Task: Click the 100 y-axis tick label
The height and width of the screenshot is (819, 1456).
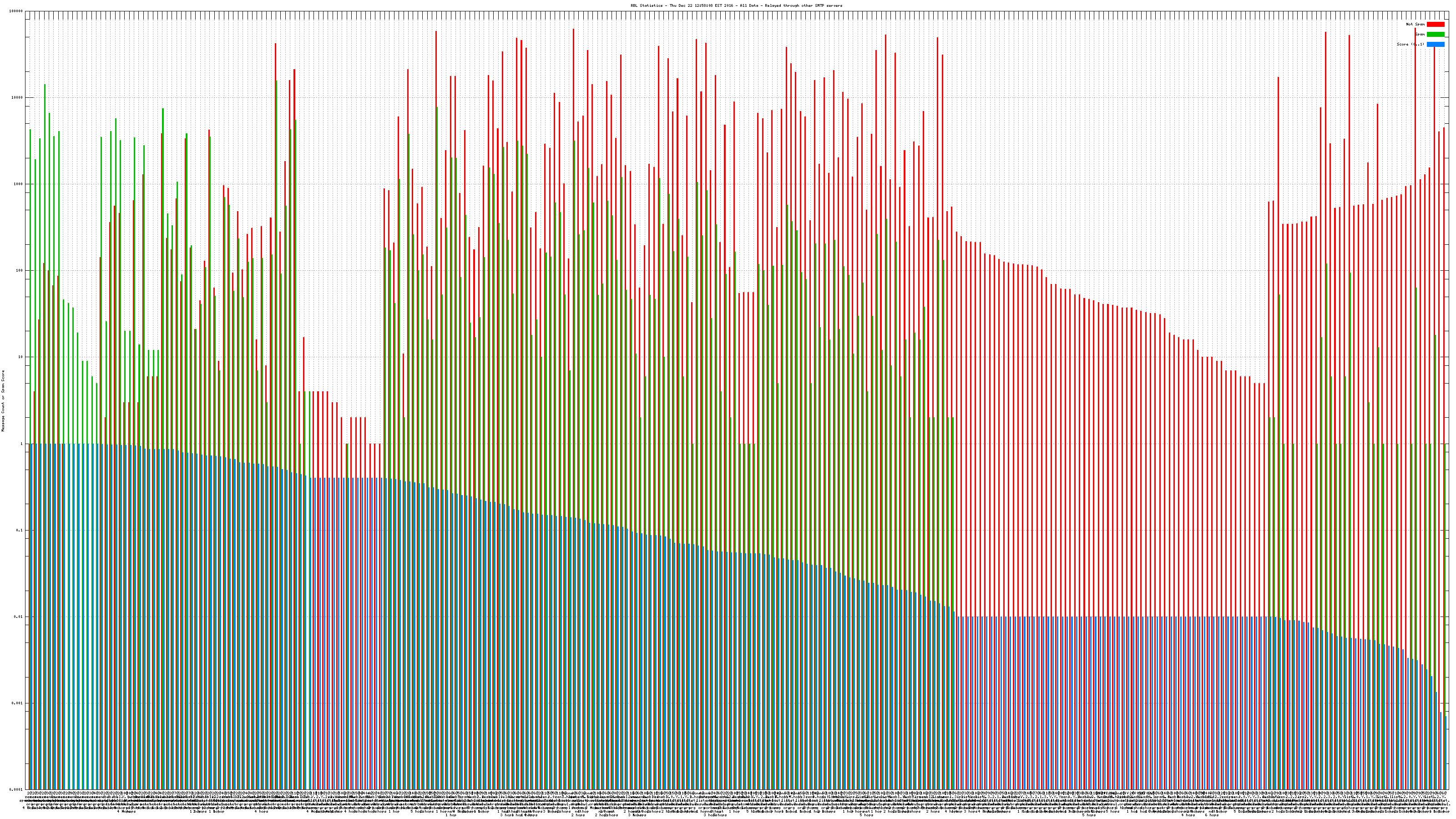Action: click(20, 271)
